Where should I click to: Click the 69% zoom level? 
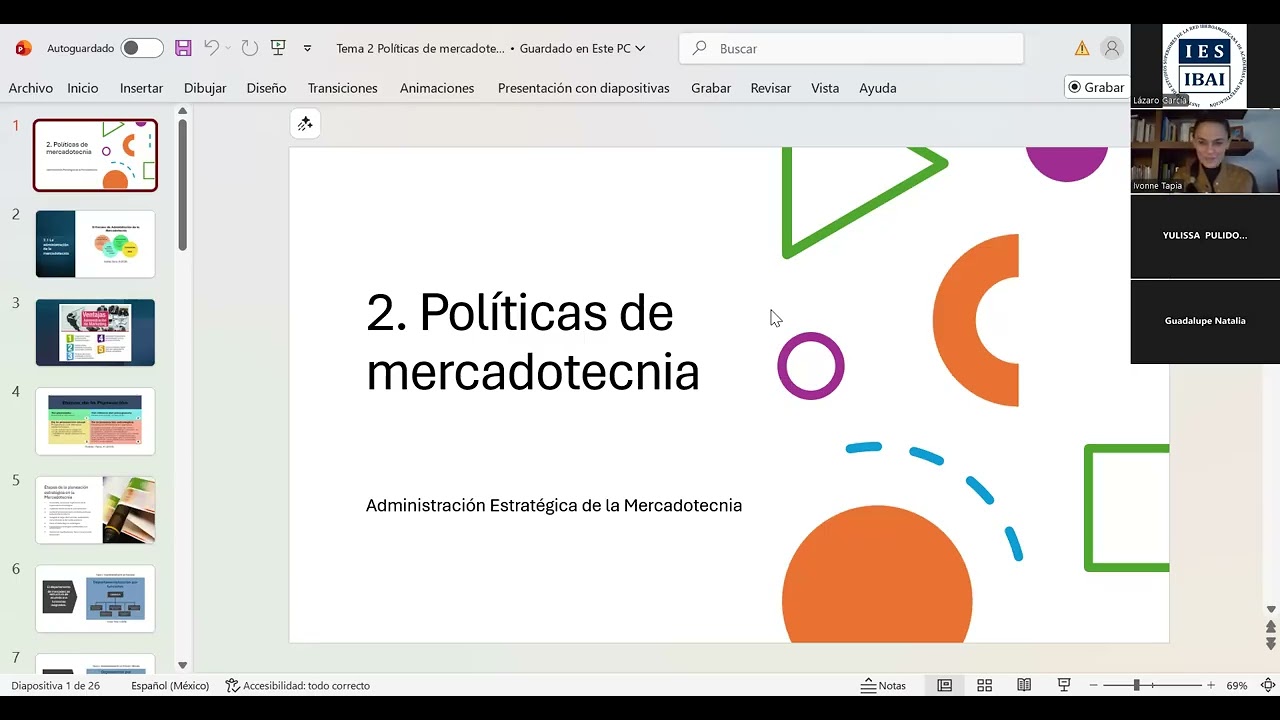point(1237,686)
